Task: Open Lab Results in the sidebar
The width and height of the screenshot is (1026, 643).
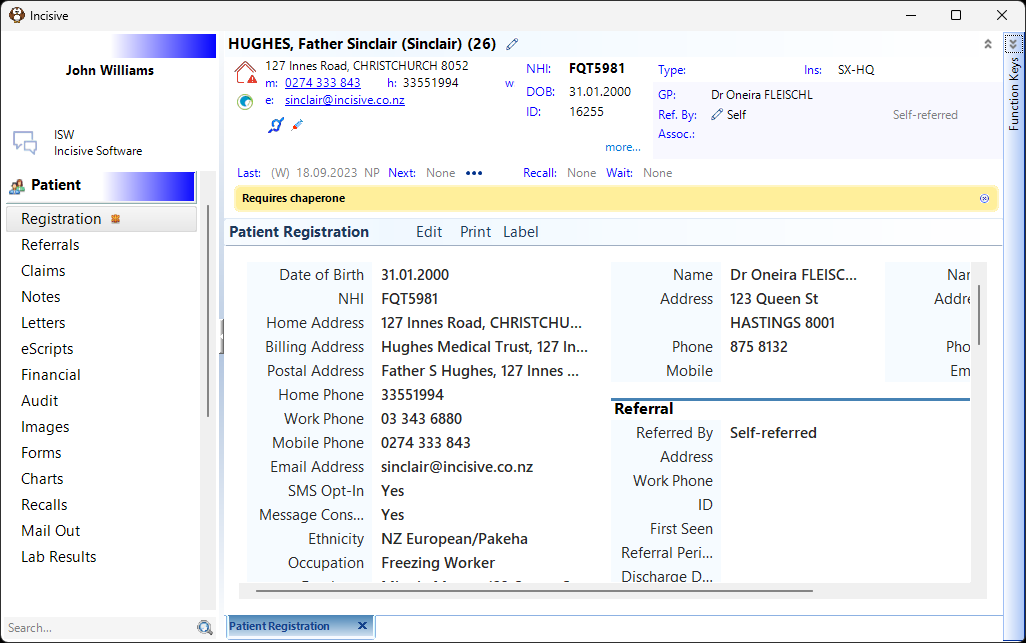Action: tap(59, 557)
